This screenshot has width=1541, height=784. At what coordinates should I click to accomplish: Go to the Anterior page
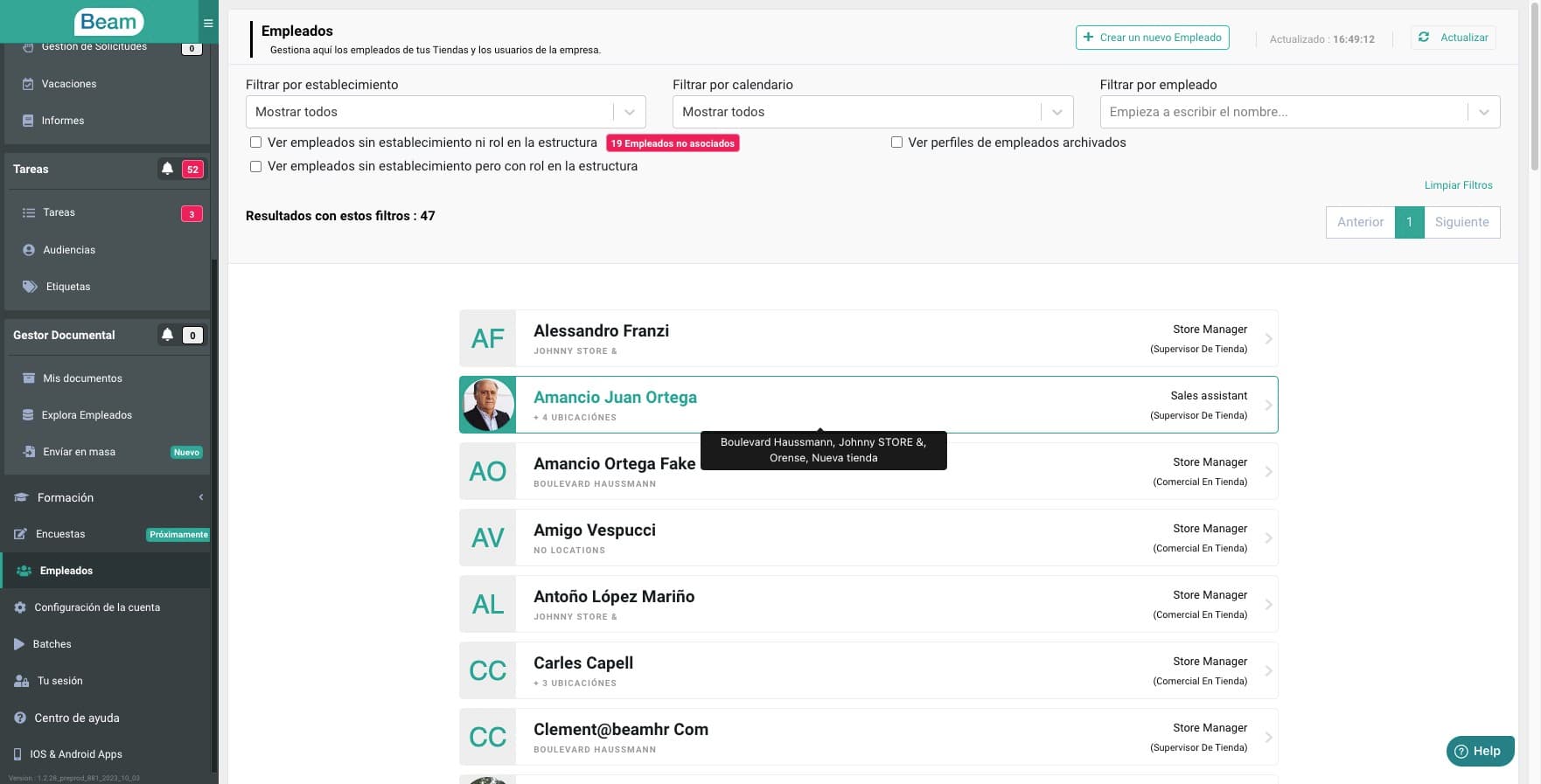(x=1360, y=222)
